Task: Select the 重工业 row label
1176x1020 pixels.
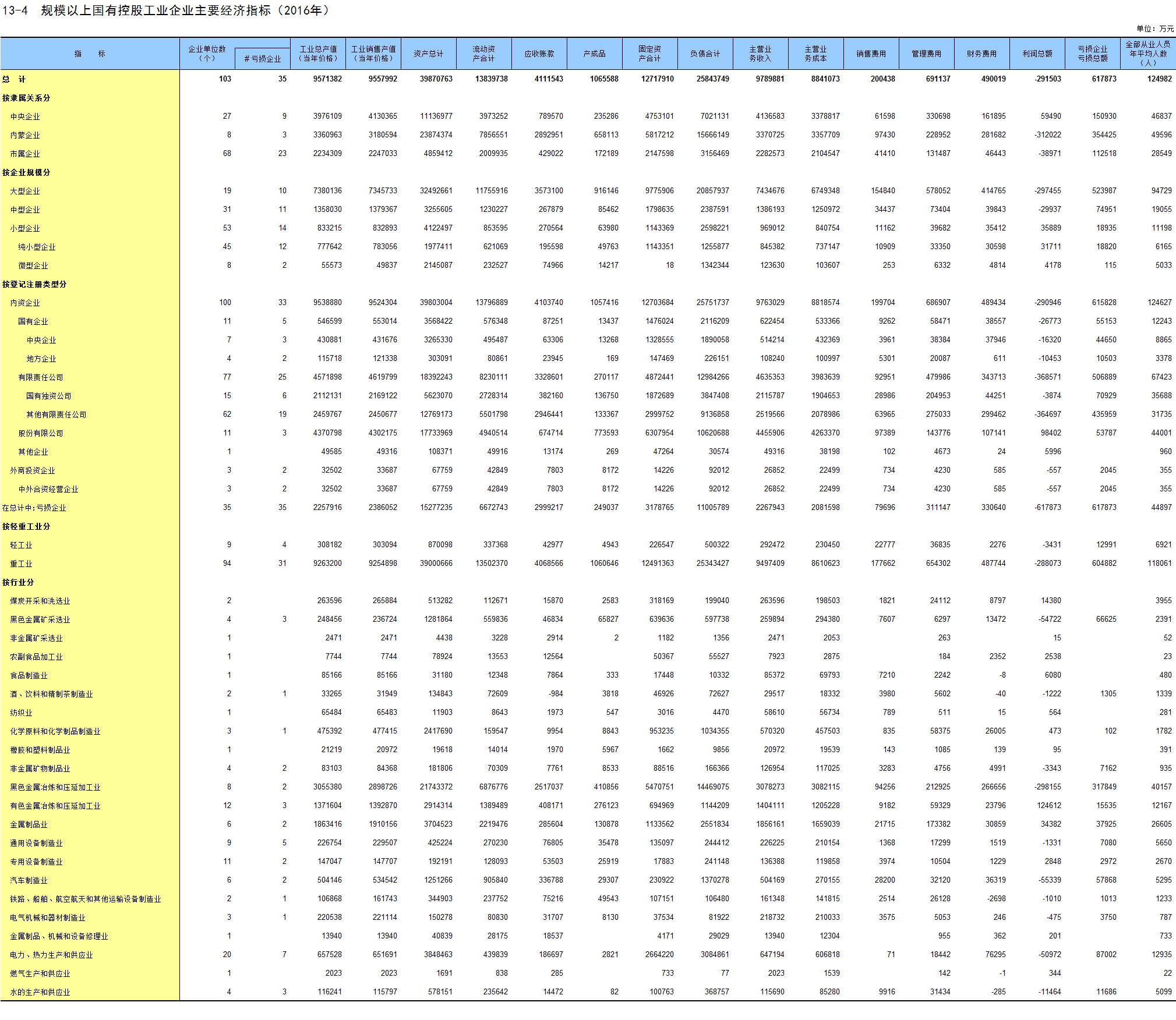Action: [22, 564]
